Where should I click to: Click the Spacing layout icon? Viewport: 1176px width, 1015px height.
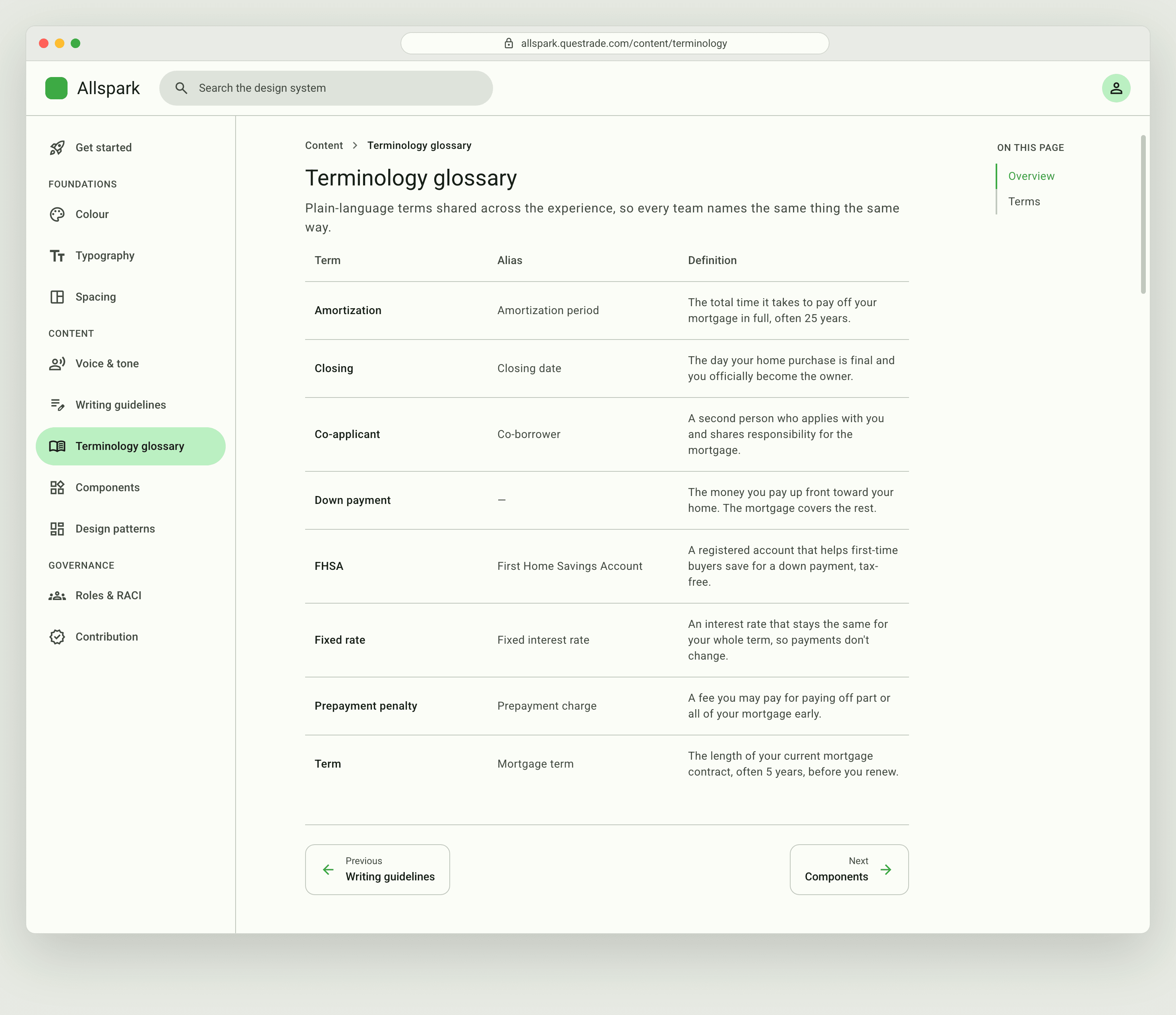(57, 297)
